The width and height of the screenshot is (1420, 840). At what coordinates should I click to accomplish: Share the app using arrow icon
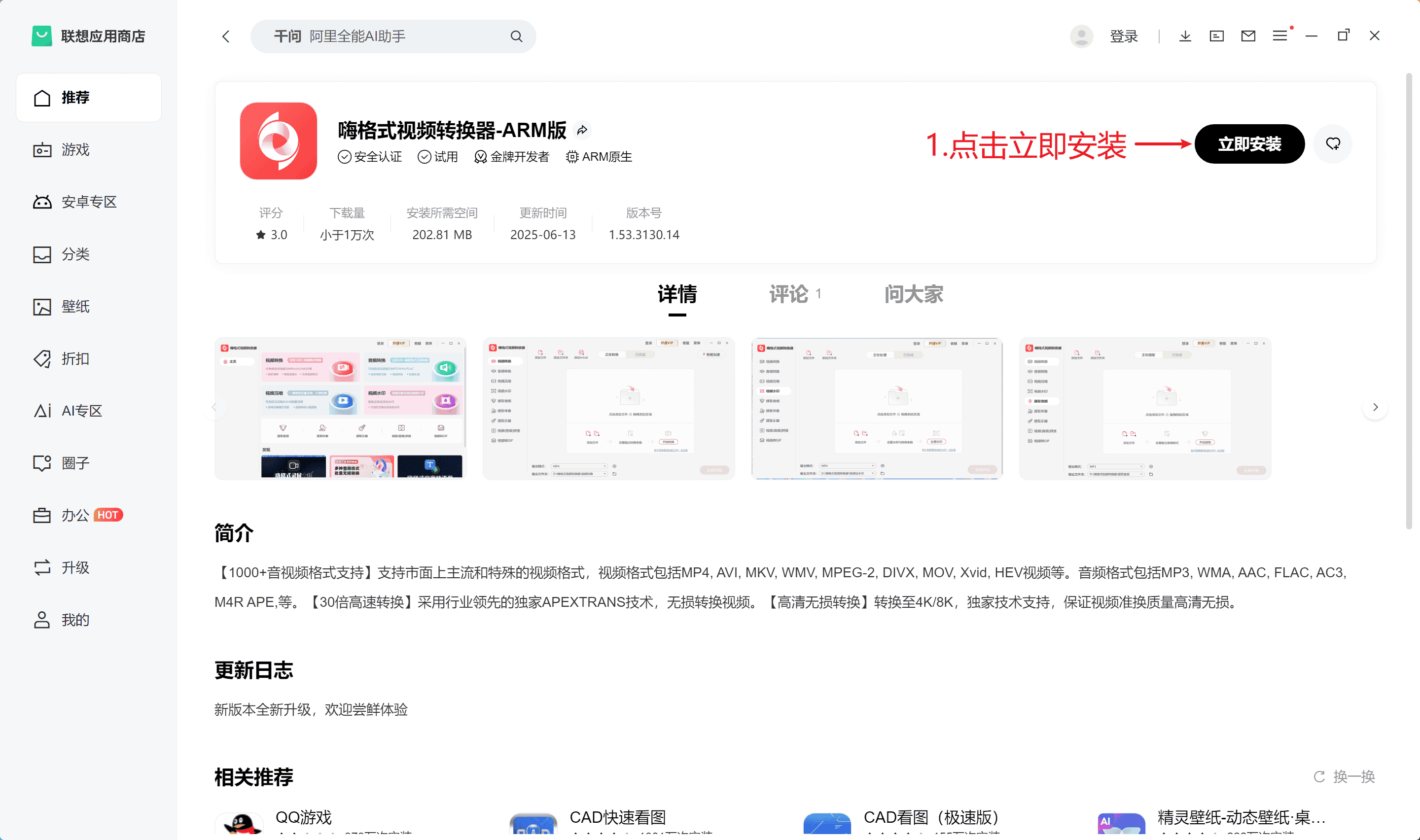[582, 130]
